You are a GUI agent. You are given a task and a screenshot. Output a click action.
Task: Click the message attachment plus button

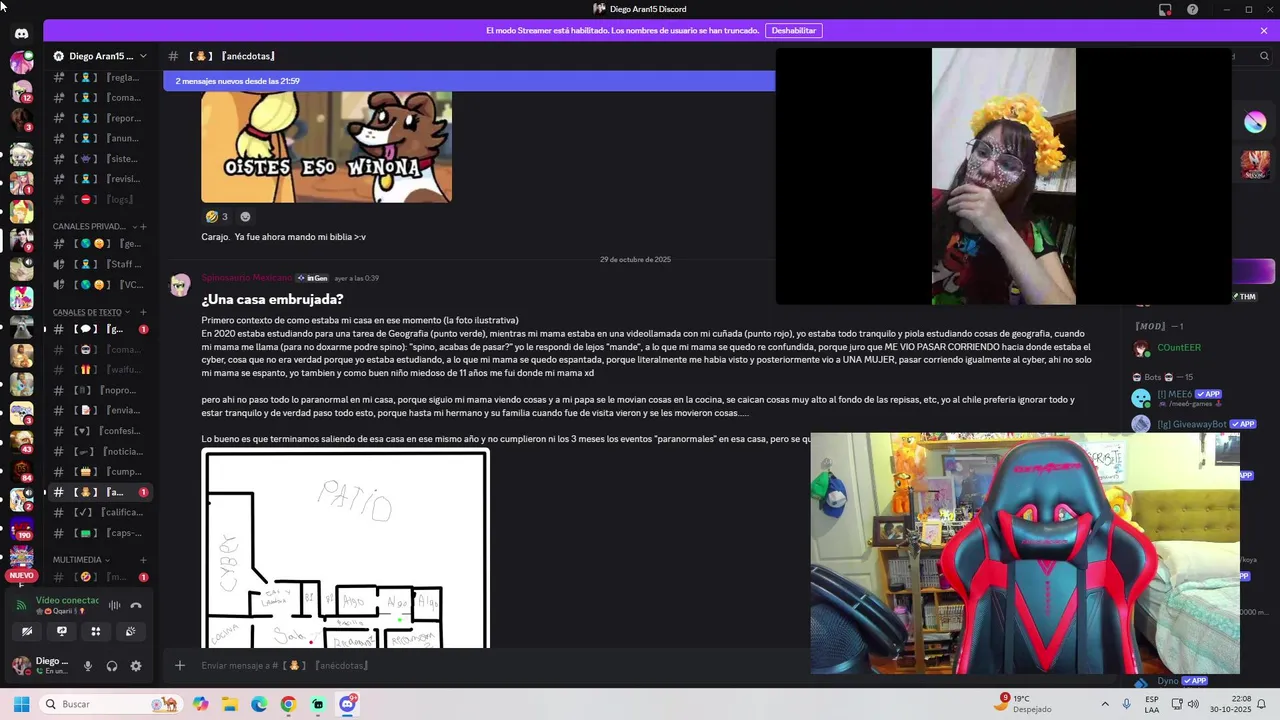pyautogui.click(x=180, y=665)
